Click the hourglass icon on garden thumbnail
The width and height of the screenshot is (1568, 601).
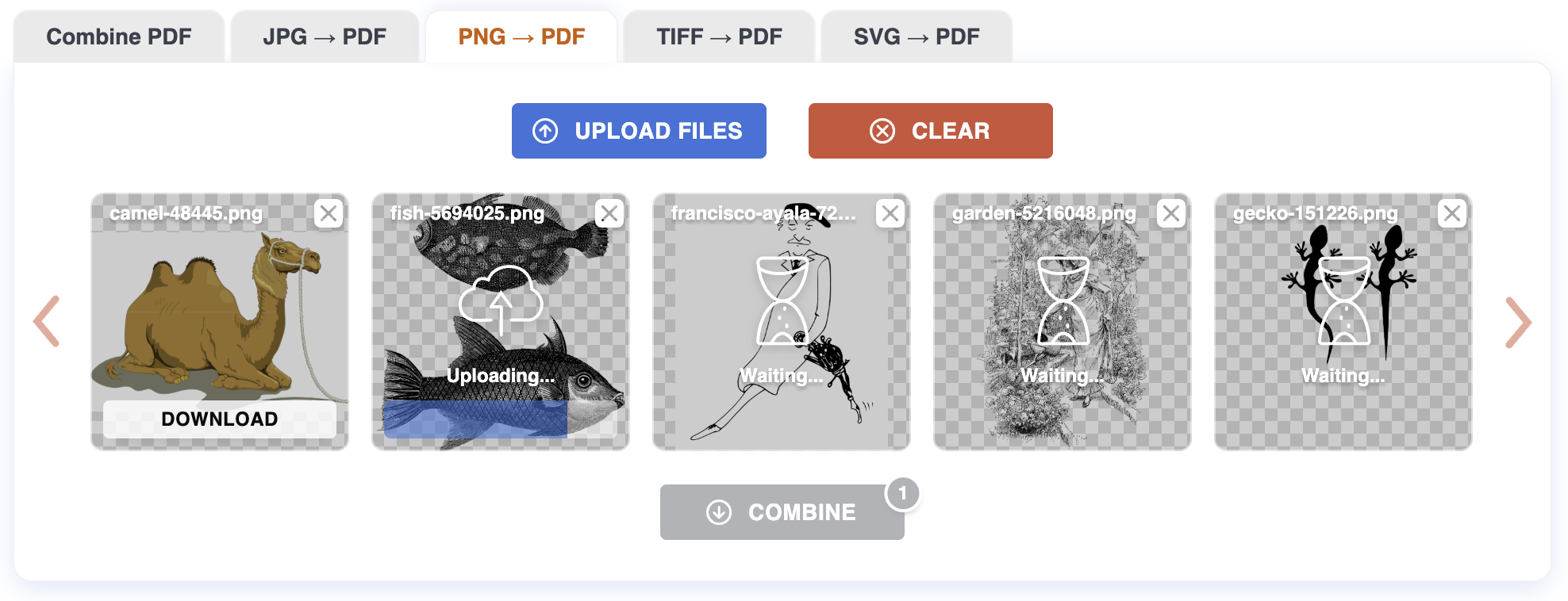1063,300
